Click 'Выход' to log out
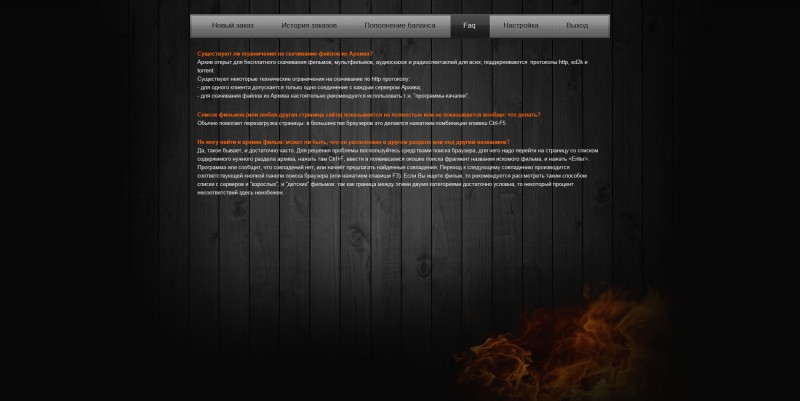 (577, 26)
